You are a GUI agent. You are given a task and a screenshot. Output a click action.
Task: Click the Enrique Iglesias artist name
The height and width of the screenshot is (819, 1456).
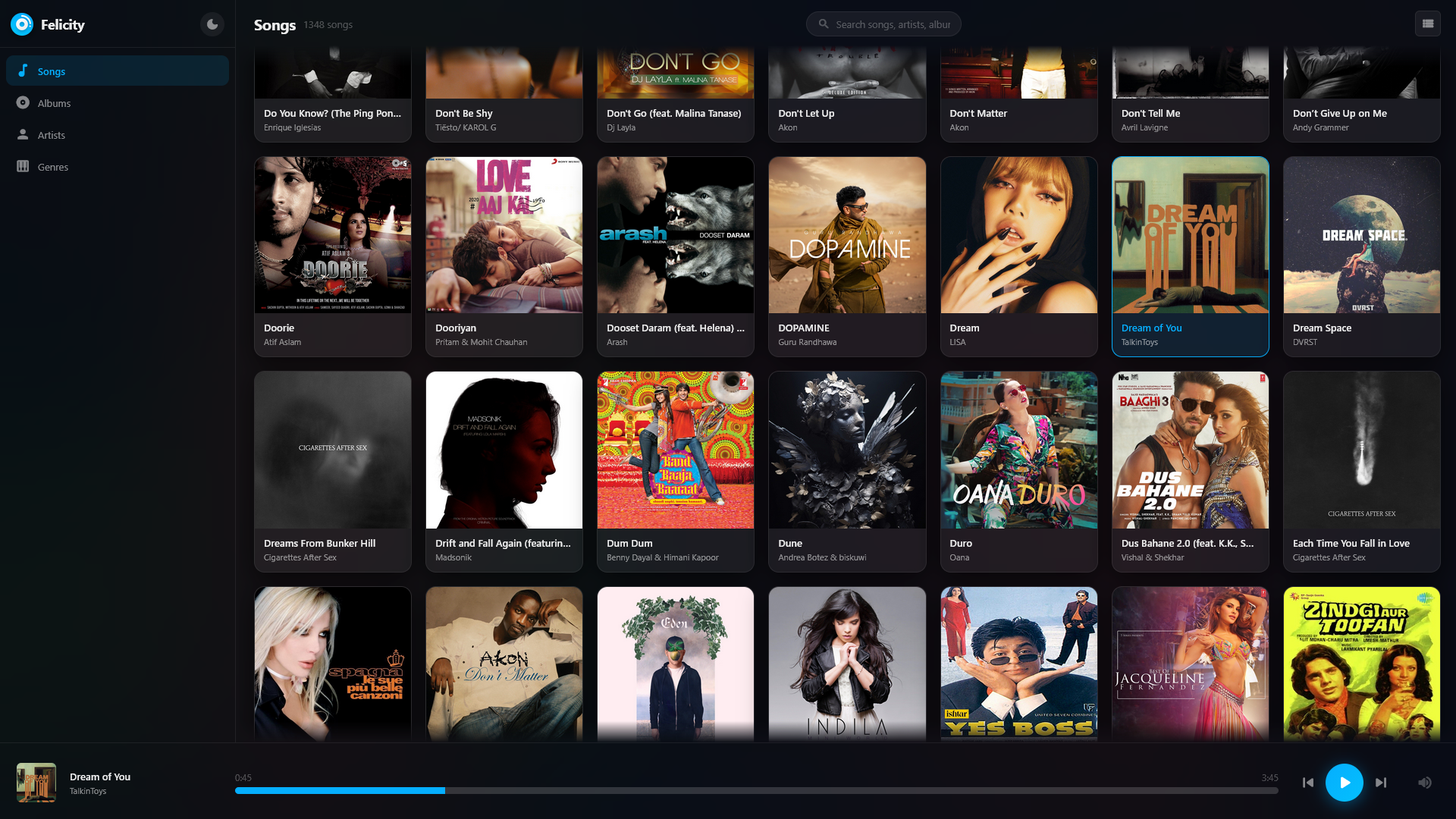pos(292,127)
